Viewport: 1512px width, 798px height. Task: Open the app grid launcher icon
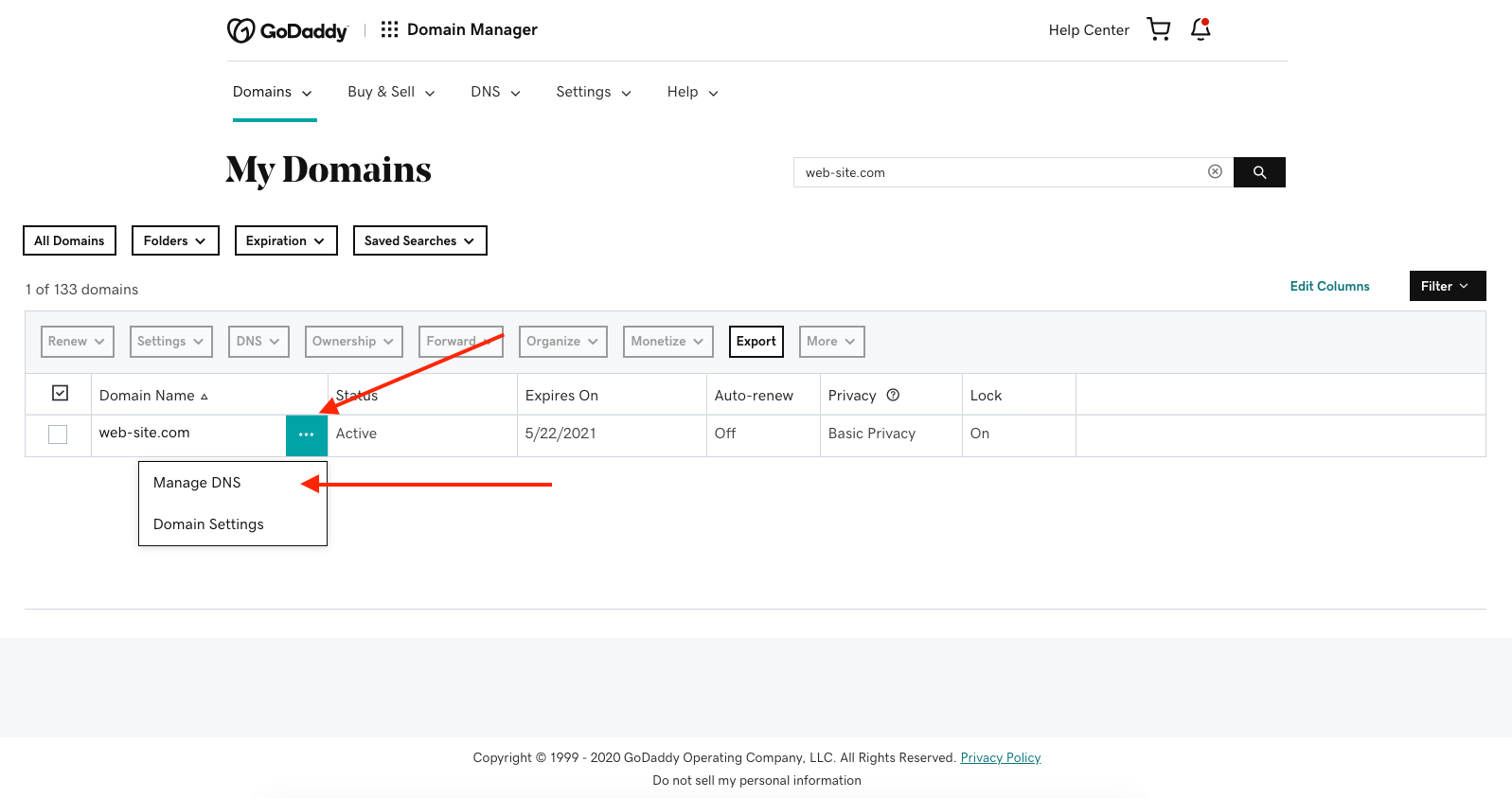pyautogui.click(x=389, y=30)
